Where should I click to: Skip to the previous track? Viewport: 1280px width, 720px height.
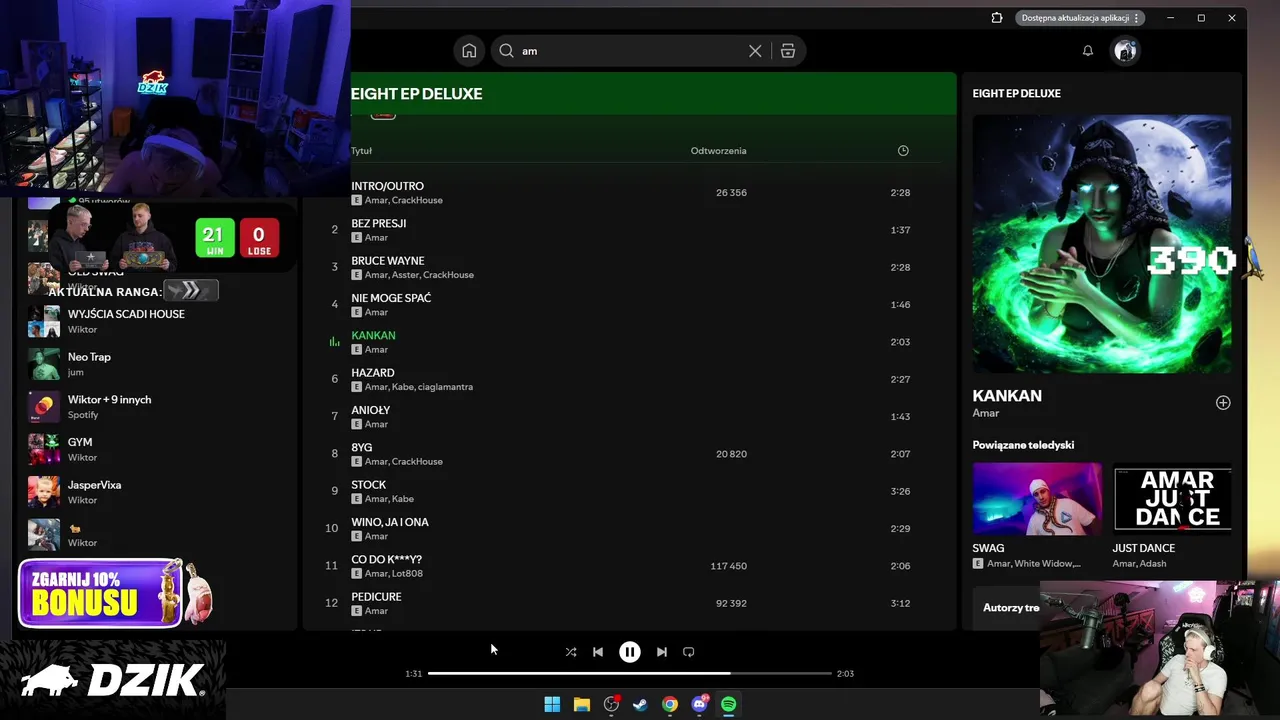coord(598,652)
